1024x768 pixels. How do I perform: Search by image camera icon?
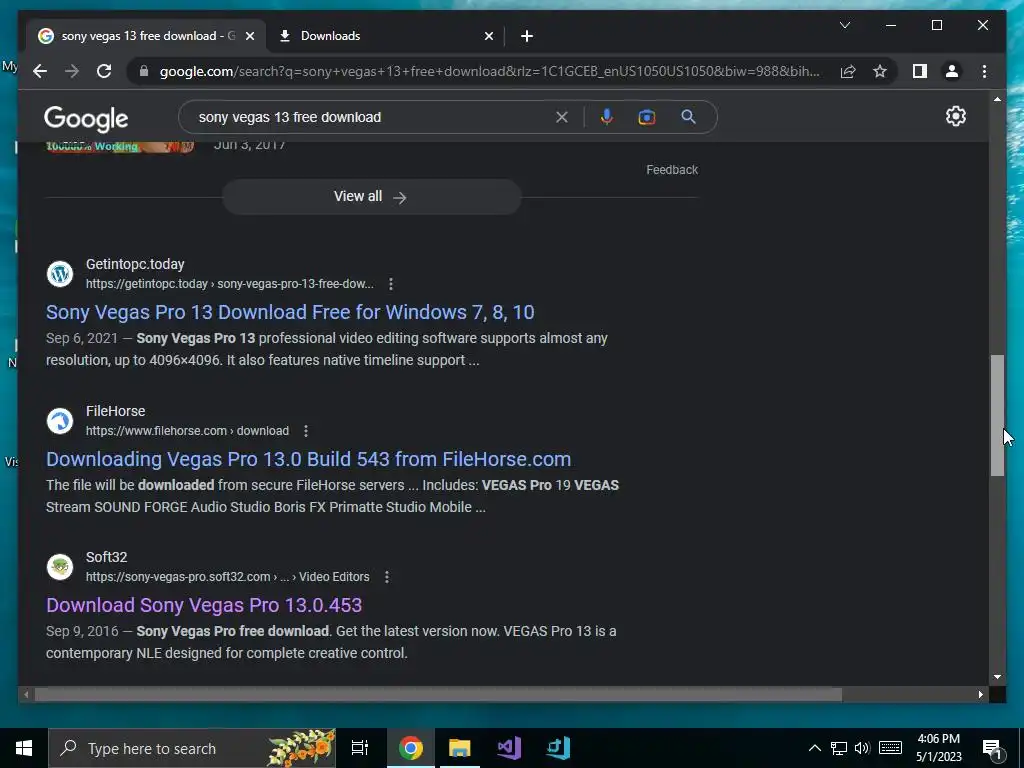647,118
